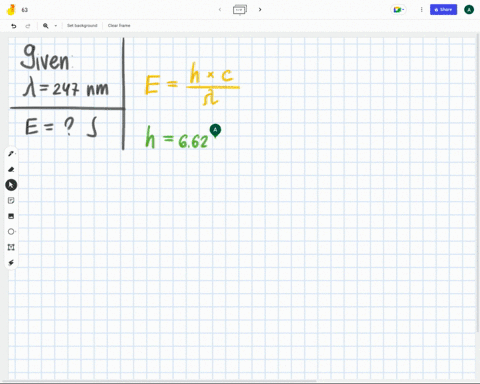
Task: Click the horizontal scrollbar at bottom
Action: (158, 381)
